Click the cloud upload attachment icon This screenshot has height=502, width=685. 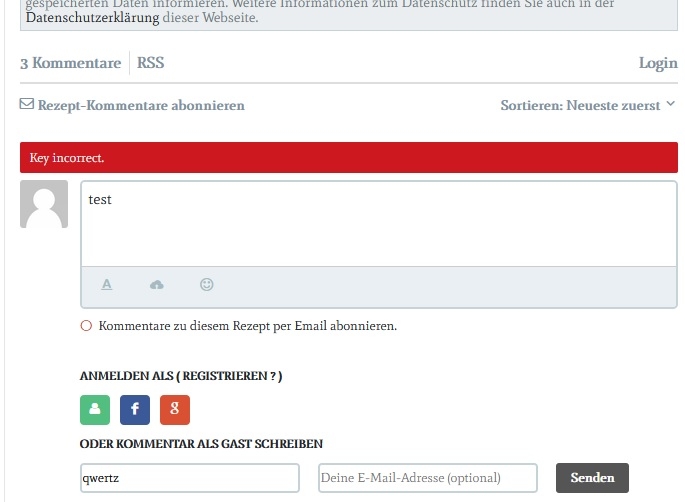pos(156,285)
